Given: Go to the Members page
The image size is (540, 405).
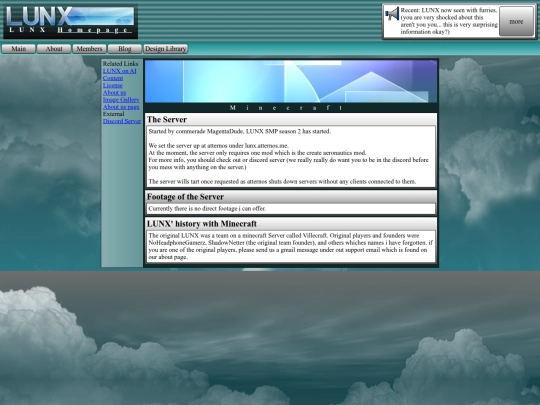Looking at the screenshot, I should click(x=90, y=49).
